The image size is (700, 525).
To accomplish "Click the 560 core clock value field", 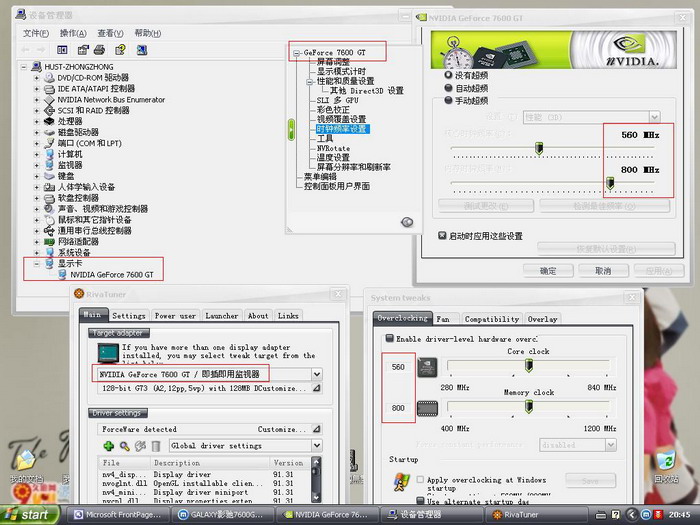I will click(398, 367).
